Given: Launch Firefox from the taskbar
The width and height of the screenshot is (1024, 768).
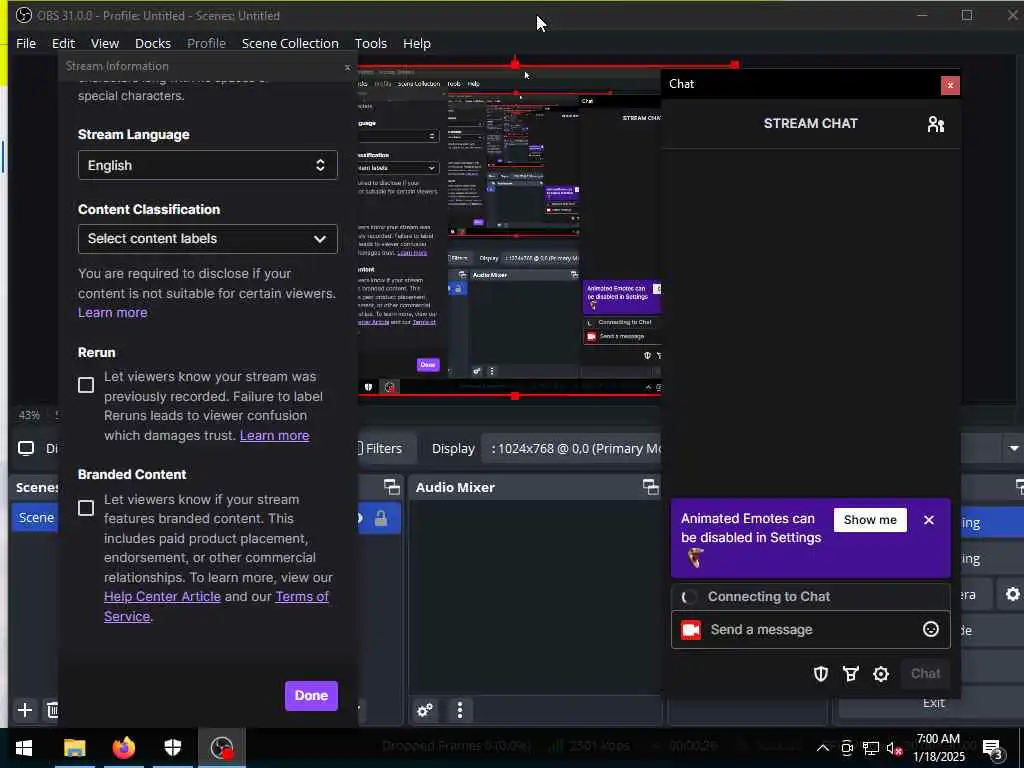Looking at the screenshot, I should [x=123, y=748].
